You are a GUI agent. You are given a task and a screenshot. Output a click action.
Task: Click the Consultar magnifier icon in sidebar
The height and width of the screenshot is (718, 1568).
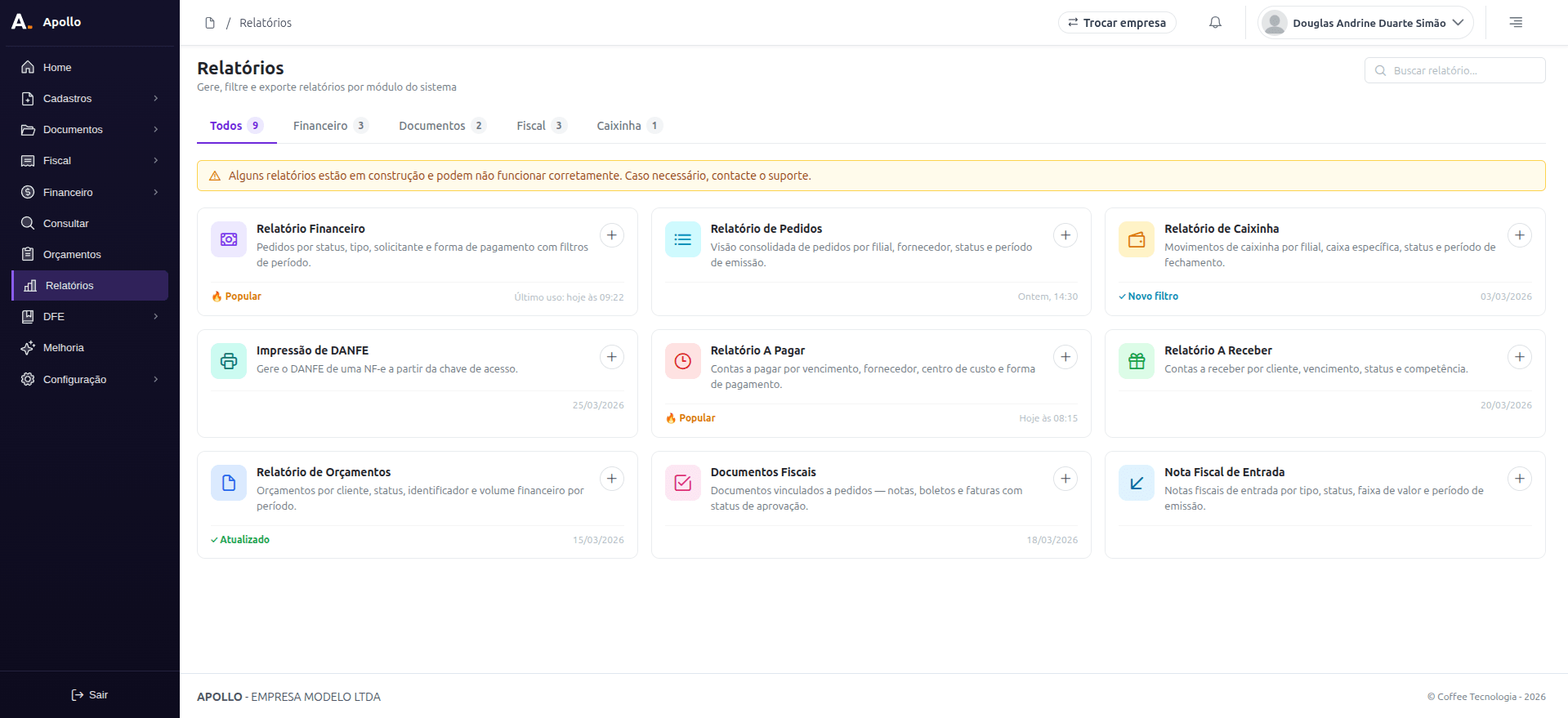point(28,223)
